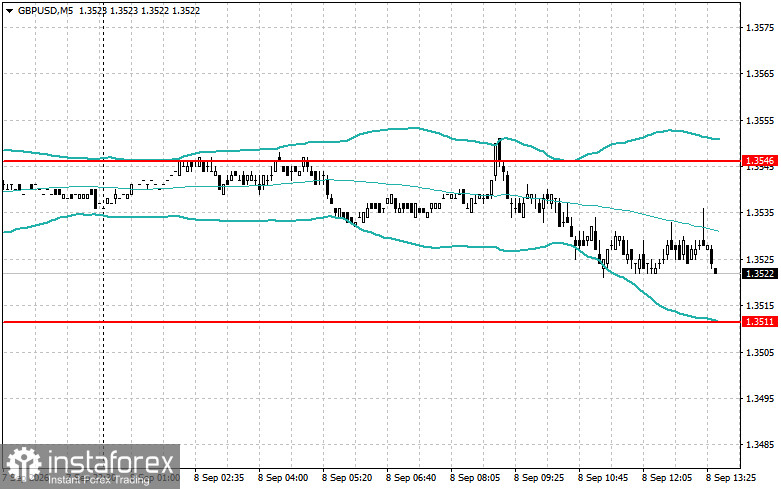The image size is (781, 489).
Task: Select the red 1.3546 price level label
Action: click(760, 160)
